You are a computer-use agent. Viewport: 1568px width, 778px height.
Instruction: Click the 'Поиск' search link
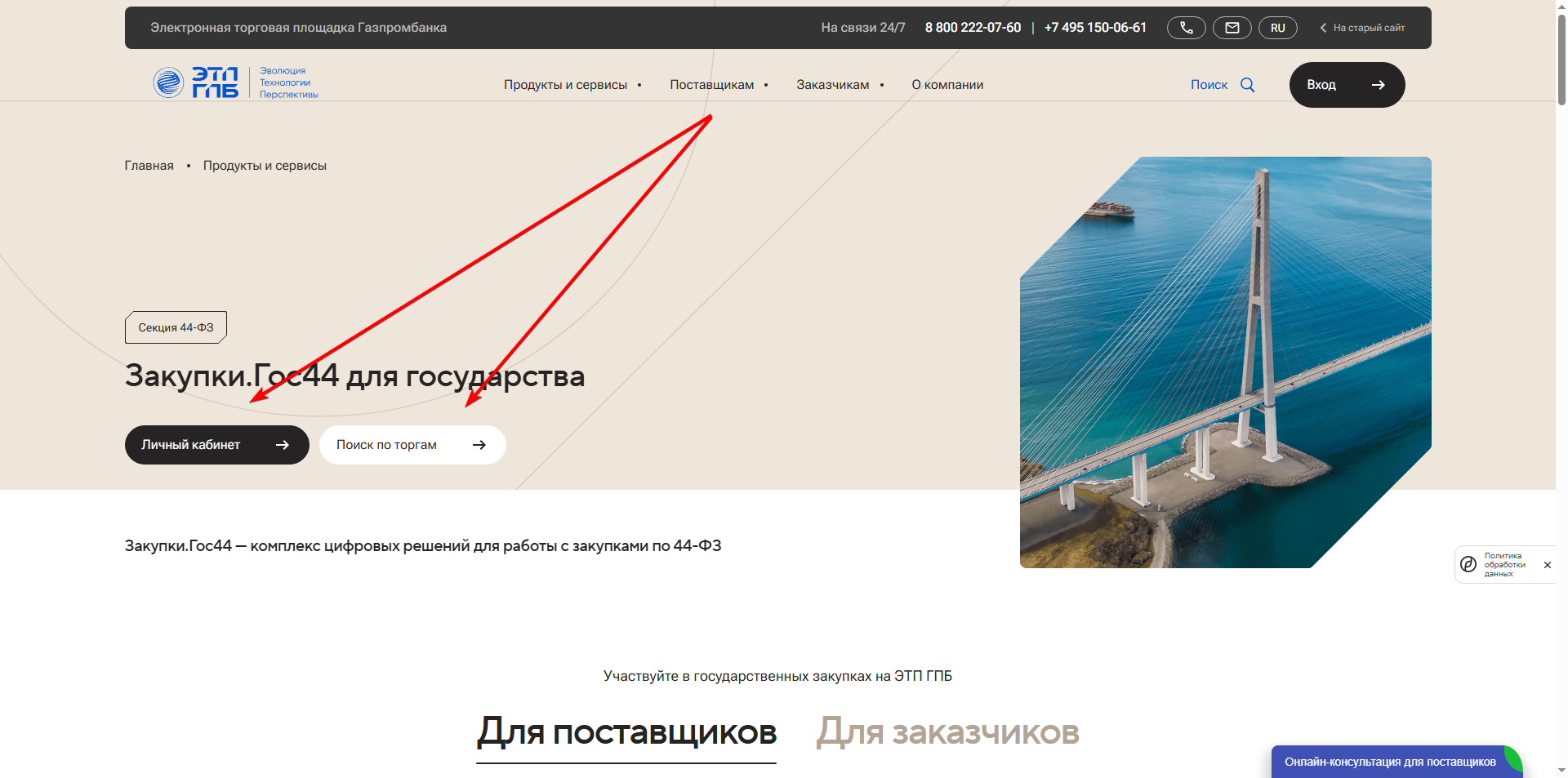click(x=1209, y=85)
